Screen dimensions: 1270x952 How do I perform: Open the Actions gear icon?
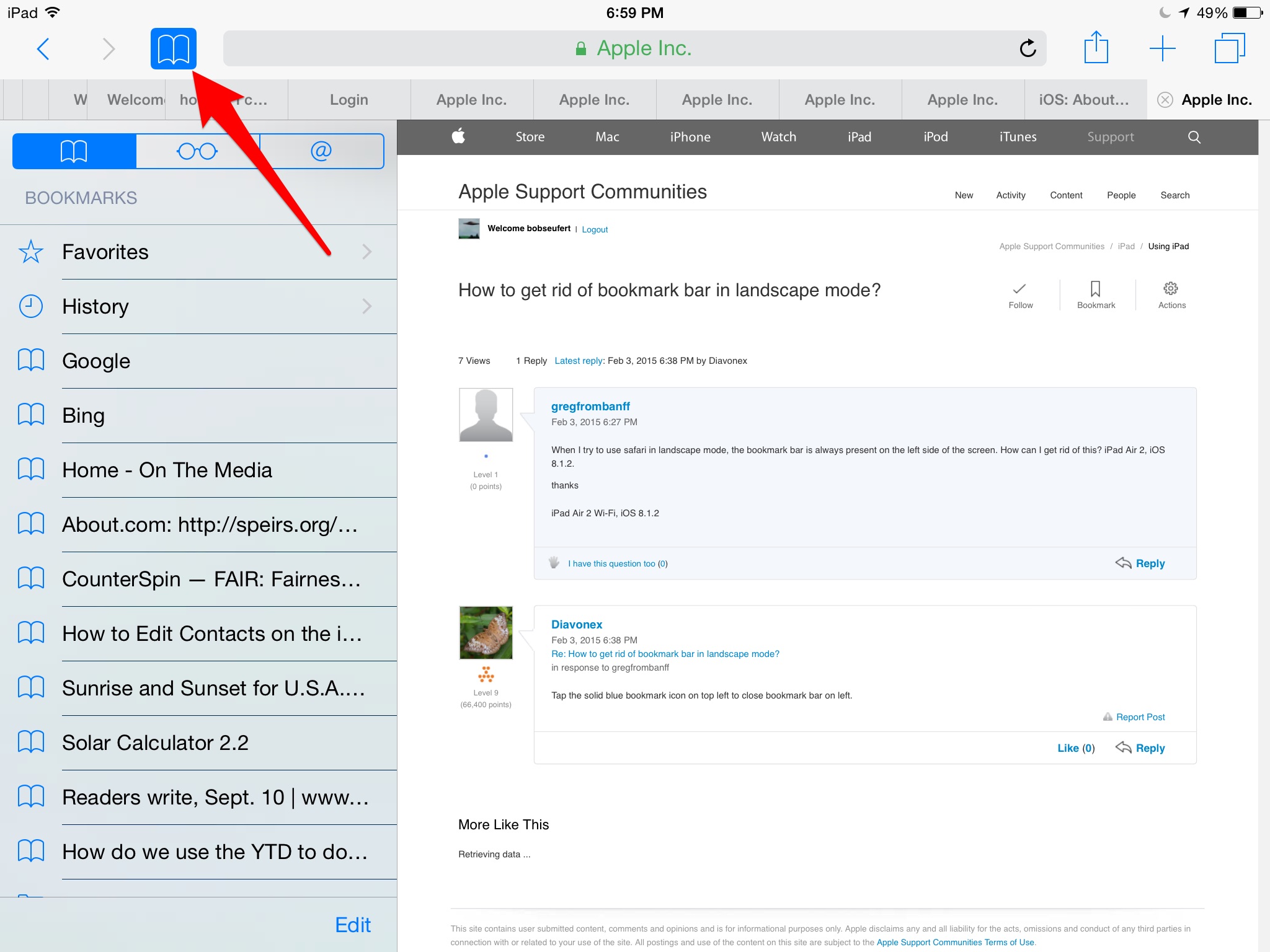1171,289
